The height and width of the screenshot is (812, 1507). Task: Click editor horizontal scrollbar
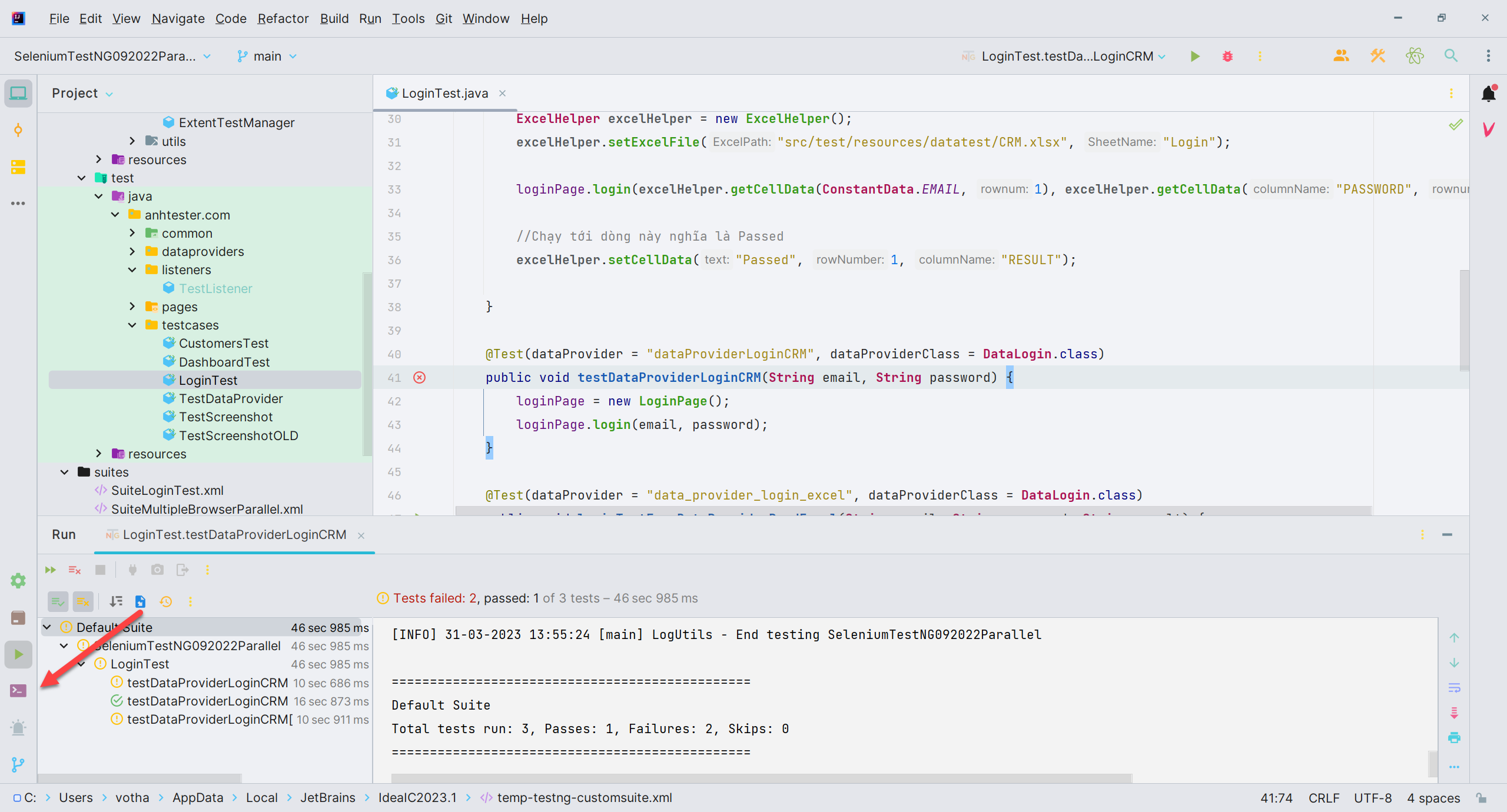914,511
